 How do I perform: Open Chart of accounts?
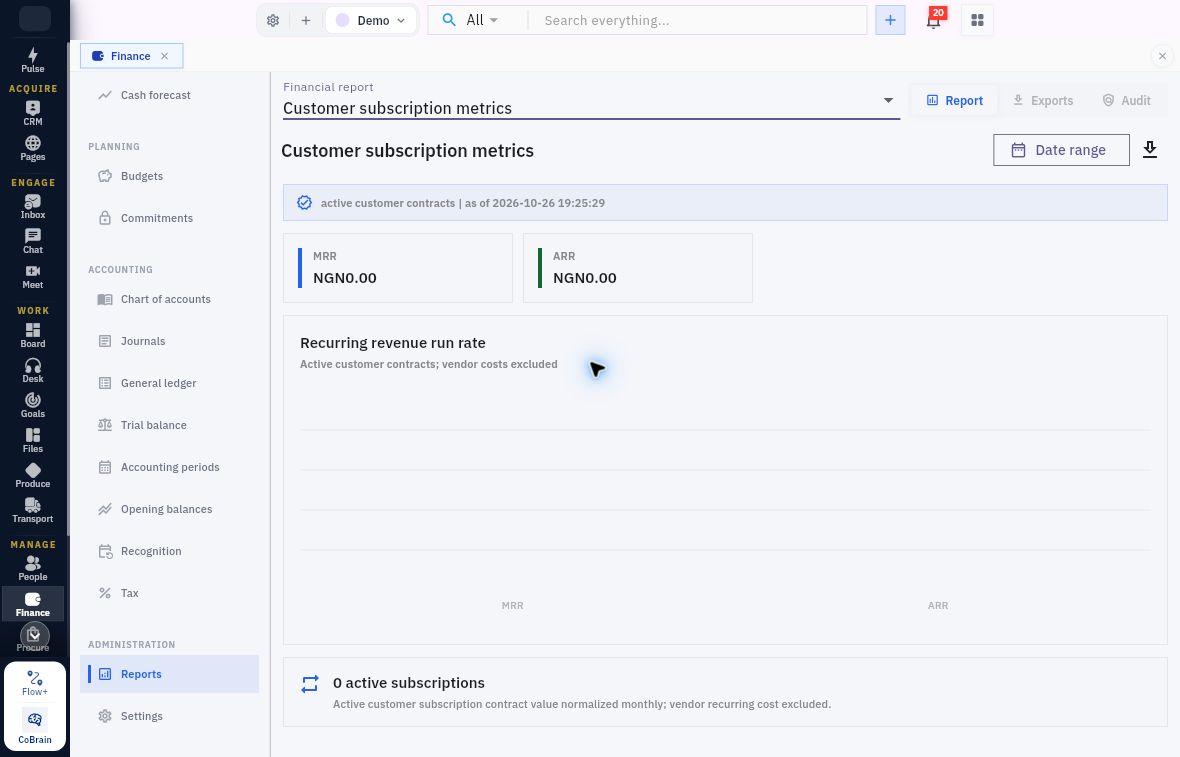[169, 299]
